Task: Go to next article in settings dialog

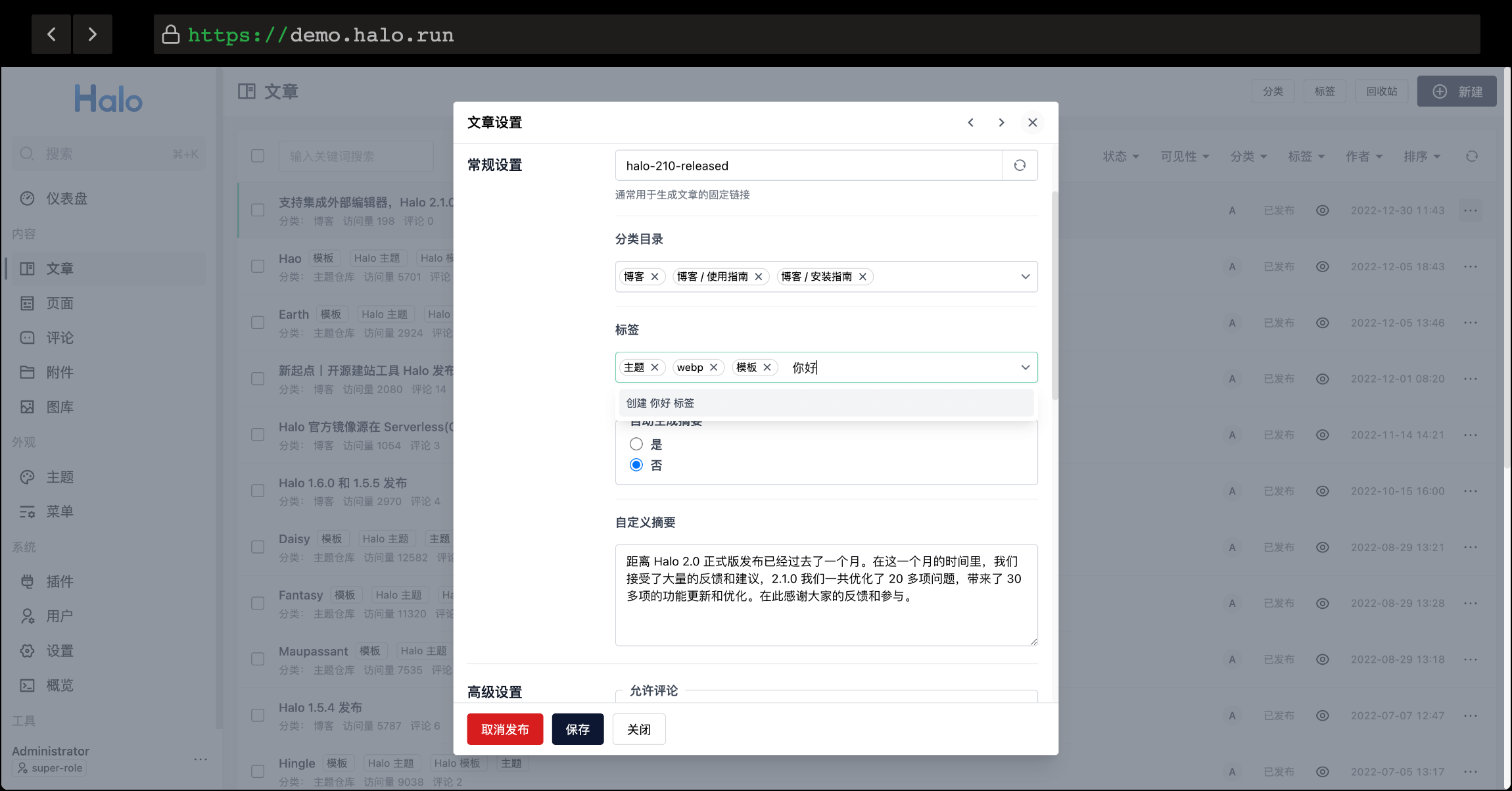Action: tap(1001, 122)
